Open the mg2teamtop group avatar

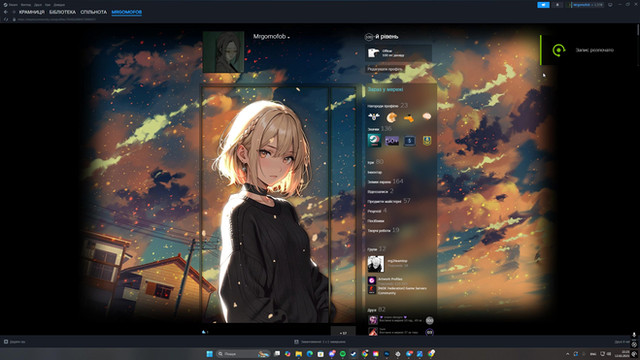(376, 264)
